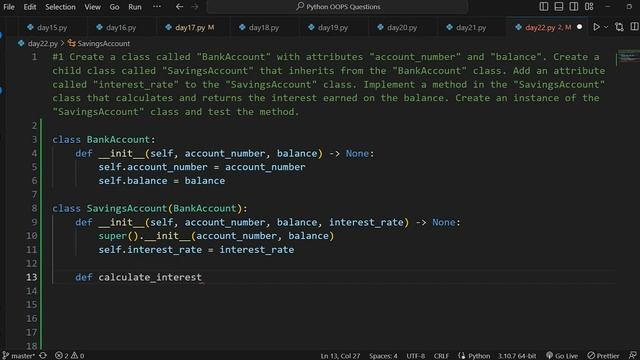This screenshot has height=360, width=640.
Task: Click SavingsAccount in the breadcrumb
Action: click(x=103, y=43)
